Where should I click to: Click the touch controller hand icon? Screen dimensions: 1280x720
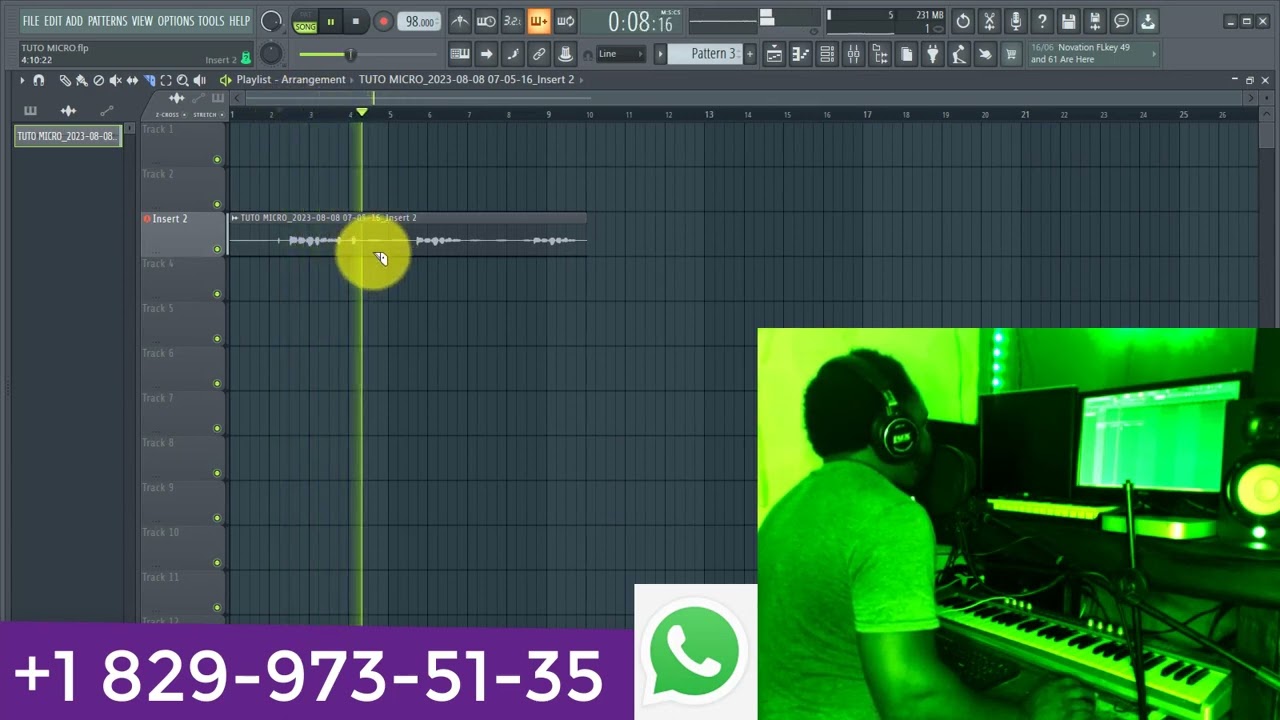pos(985,54)
